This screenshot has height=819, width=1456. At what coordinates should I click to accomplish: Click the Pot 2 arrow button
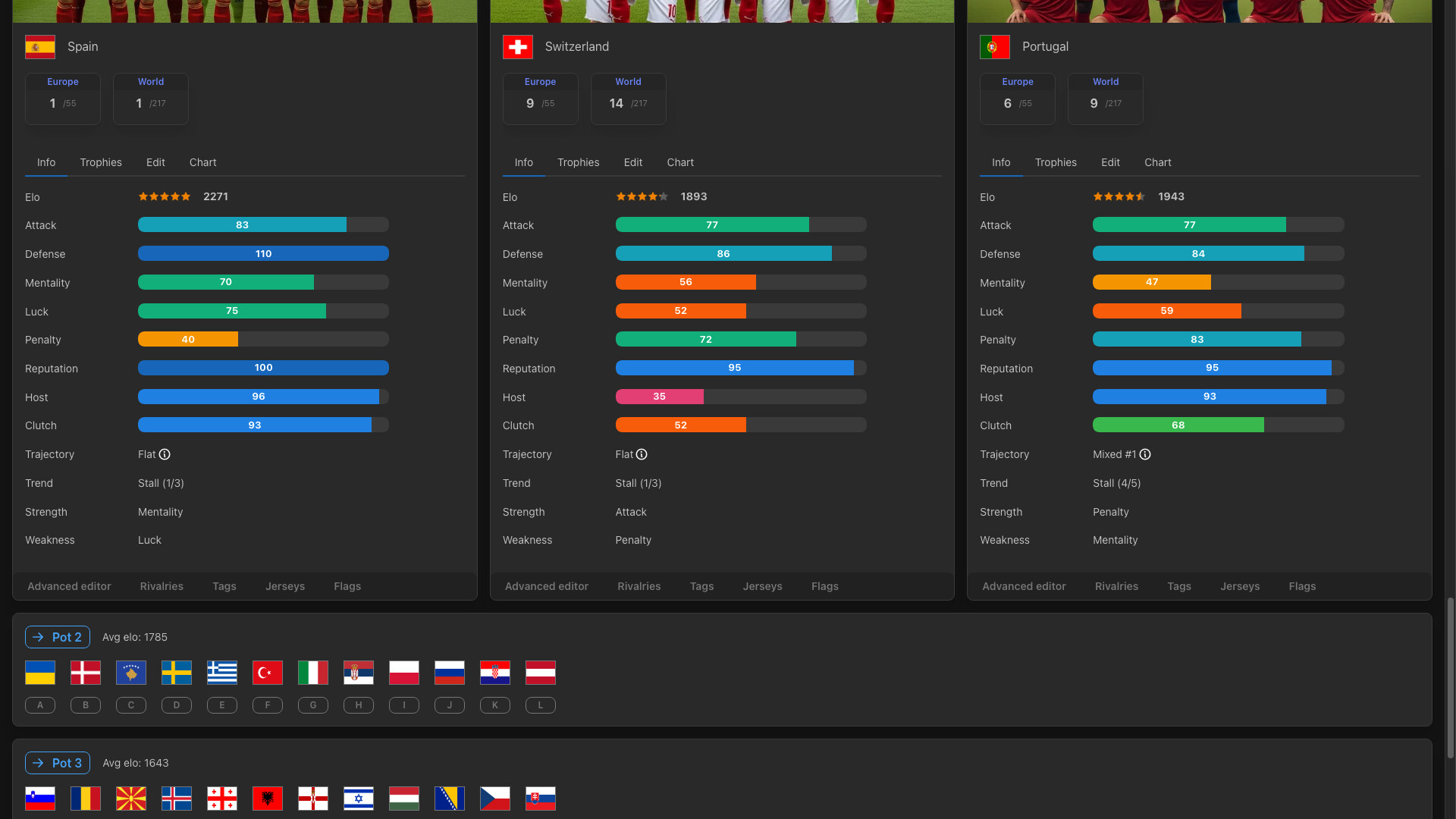pos(58,637)
